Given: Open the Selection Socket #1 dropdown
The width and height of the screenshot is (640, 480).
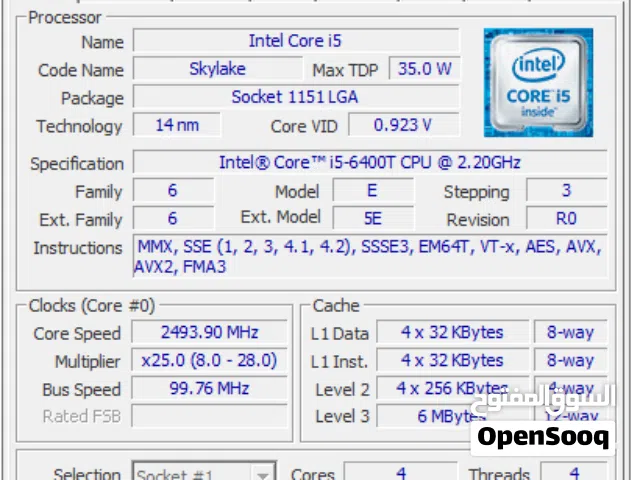Looking at the screenshot, I should point(204,472).
